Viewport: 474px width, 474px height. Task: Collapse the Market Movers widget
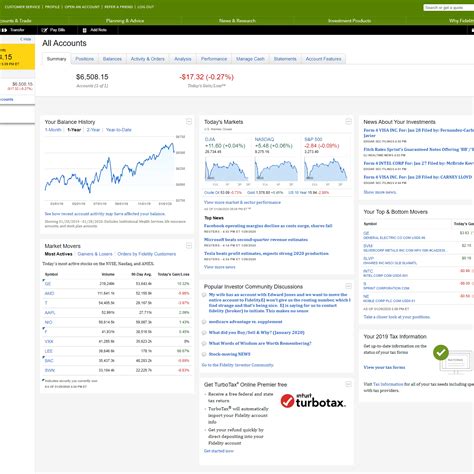[x=189, y=246]
